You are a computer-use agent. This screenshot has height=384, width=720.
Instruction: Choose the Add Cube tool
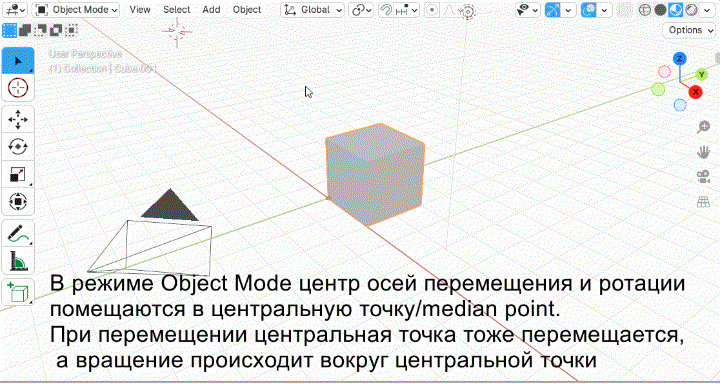click(x=18, y=292)
